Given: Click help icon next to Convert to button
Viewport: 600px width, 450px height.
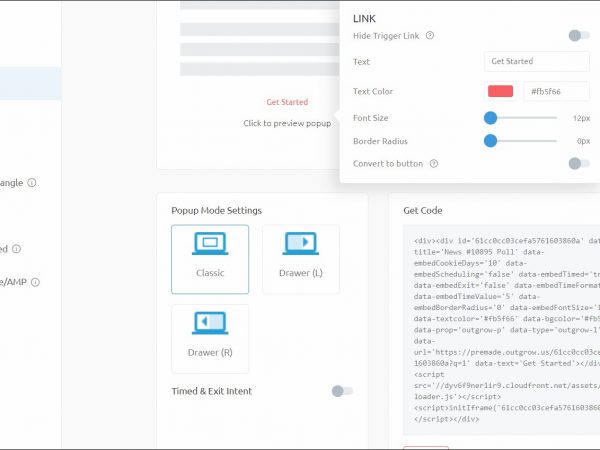Looking at the screenshot, I should pyautogui.click(x=434, y=163).
